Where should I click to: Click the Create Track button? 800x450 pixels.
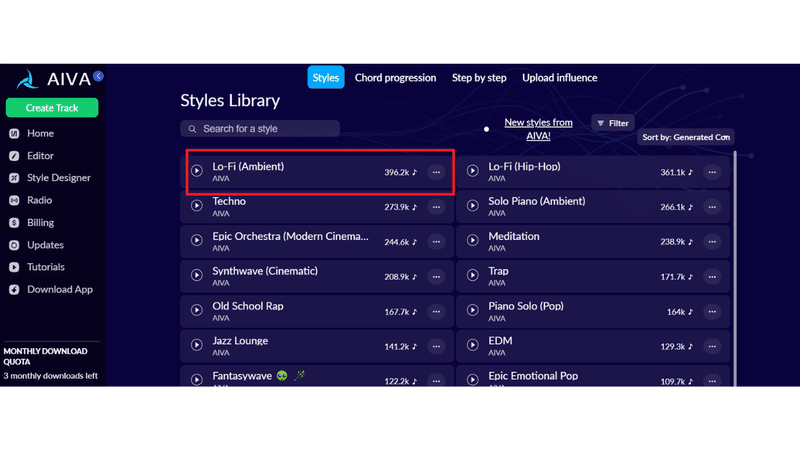[x=52, y=108]
